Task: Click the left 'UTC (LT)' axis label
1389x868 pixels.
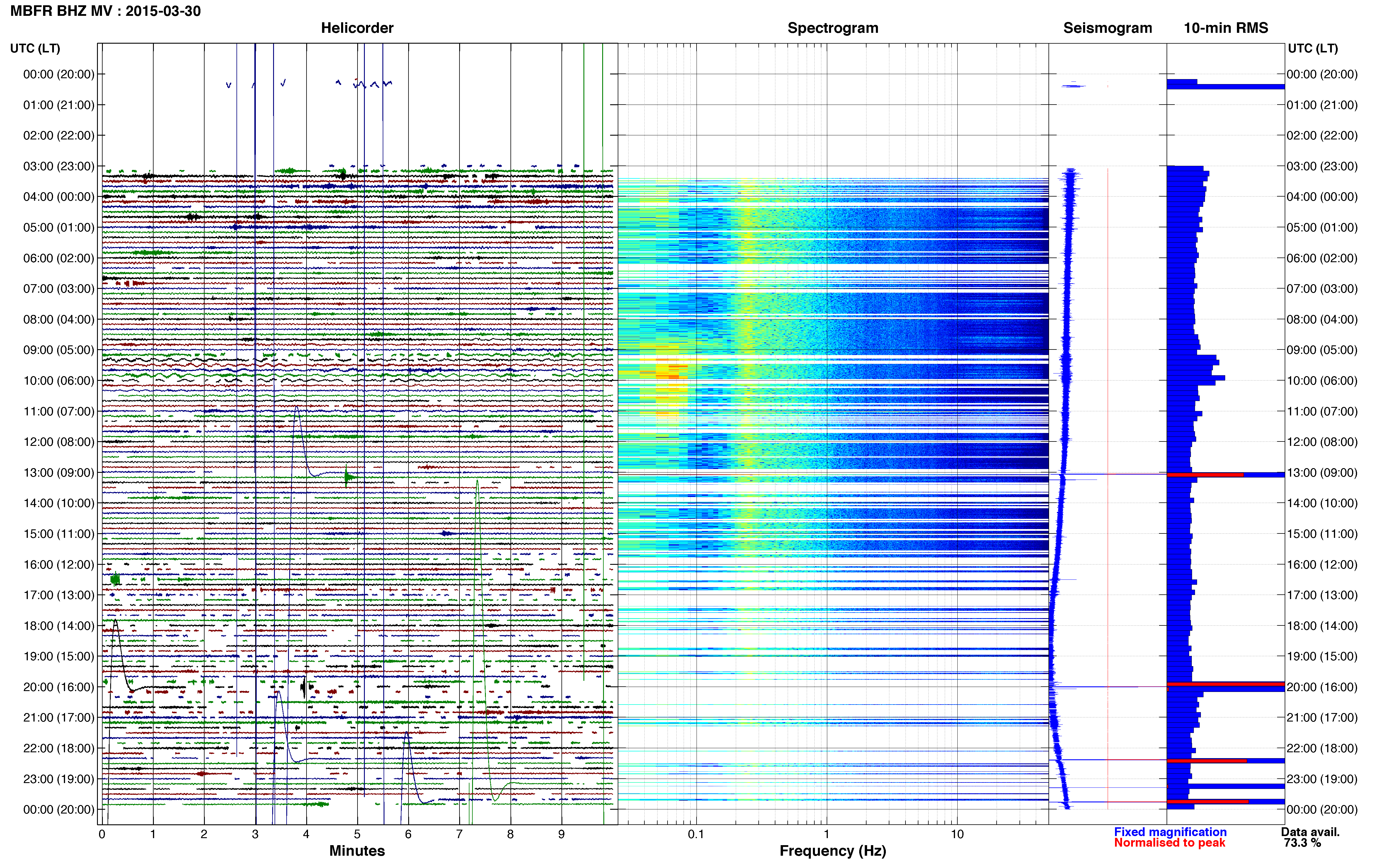Action: 35,48
